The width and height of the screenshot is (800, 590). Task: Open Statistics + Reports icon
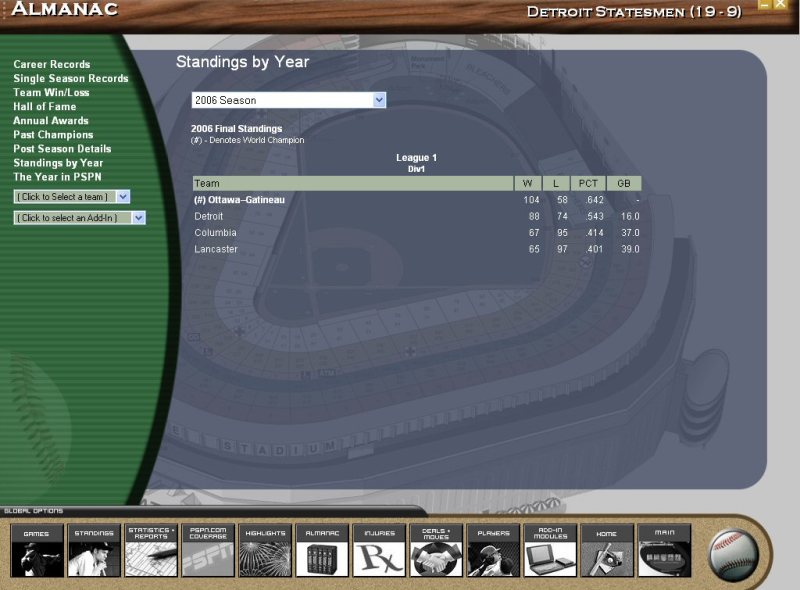(151, 551)
